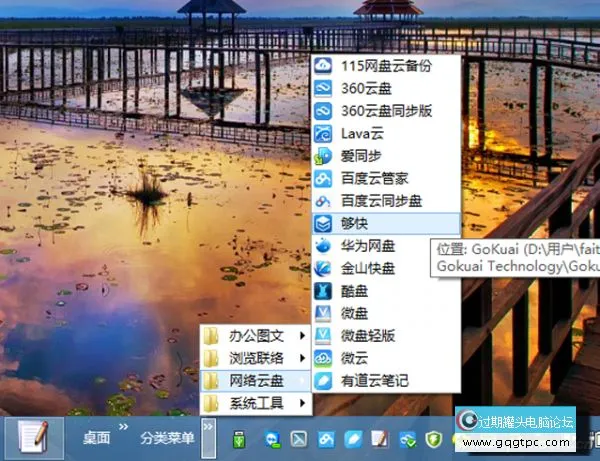The image size is (600, 461).
Task: Open the 桌面 toolbar on taskbar
Action: point(96,438)
